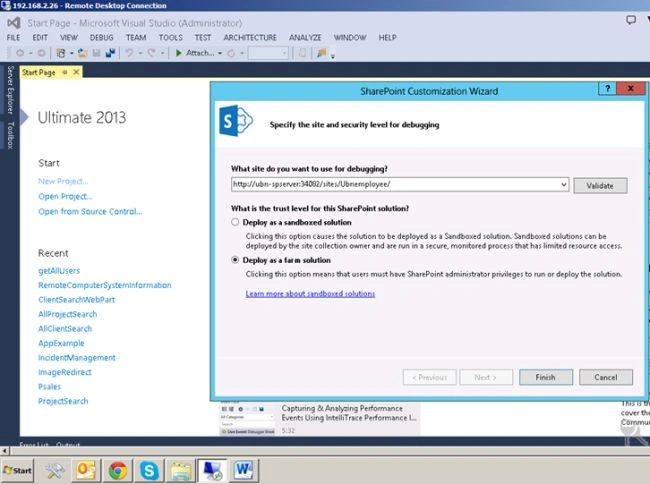Click the New Project toolbar icon
This screenshot has height=484, width=650.
coord(61,53)
